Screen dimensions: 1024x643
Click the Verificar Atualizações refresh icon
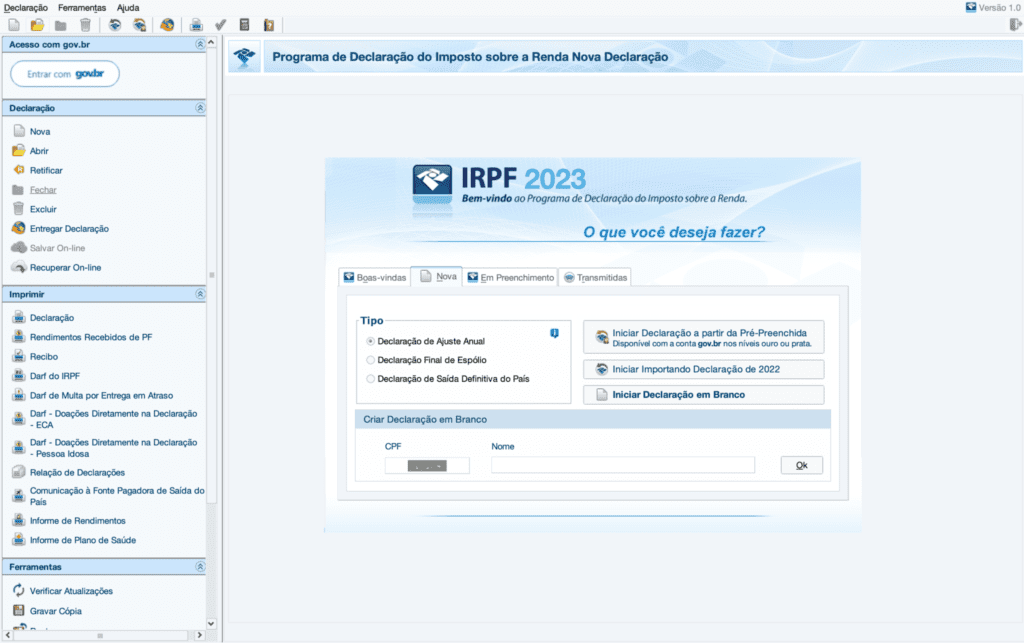pos(19,590)
